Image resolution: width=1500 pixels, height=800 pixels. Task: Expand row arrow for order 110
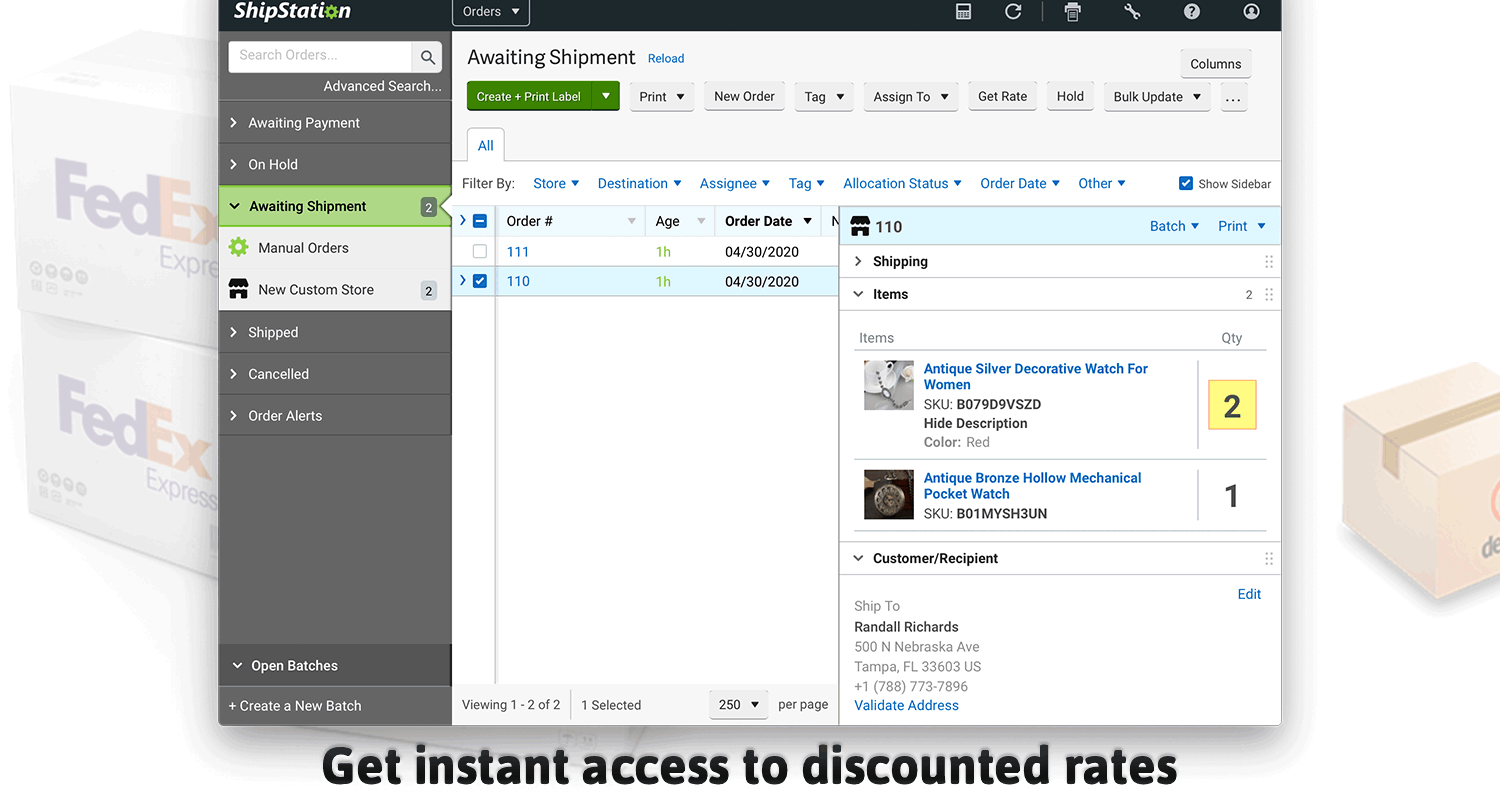click(x=463, y=281)
